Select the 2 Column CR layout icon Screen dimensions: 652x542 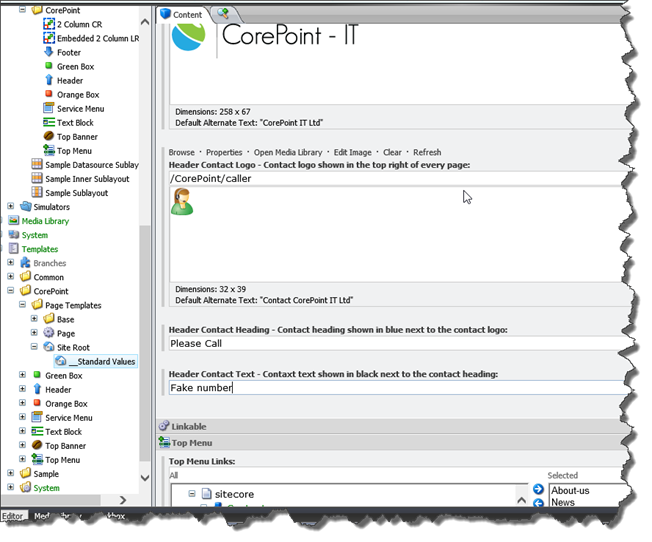(49, 24)
